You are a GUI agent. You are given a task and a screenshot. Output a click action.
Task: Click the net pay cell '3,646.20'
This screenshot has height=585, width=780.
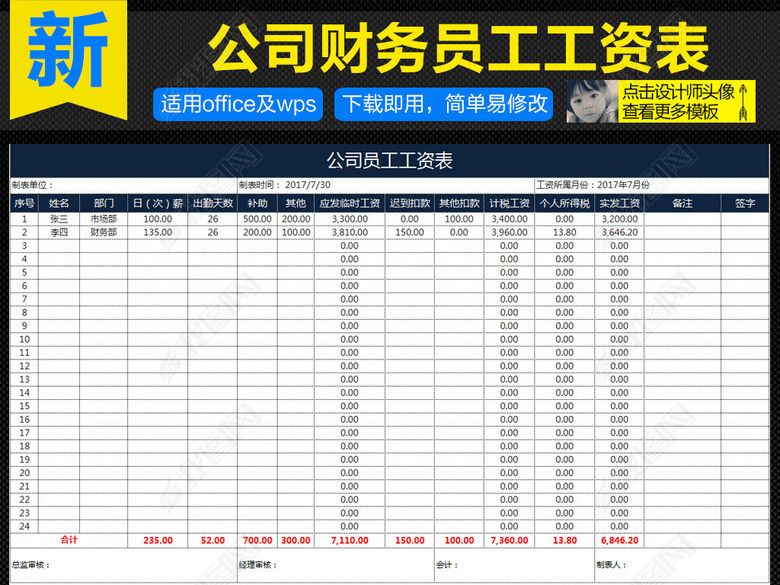[619, 232]
